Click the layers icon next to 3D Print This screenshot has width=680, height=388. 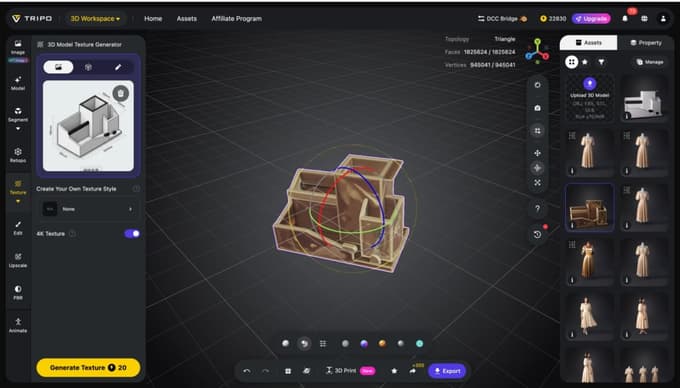tap(306, 371)
